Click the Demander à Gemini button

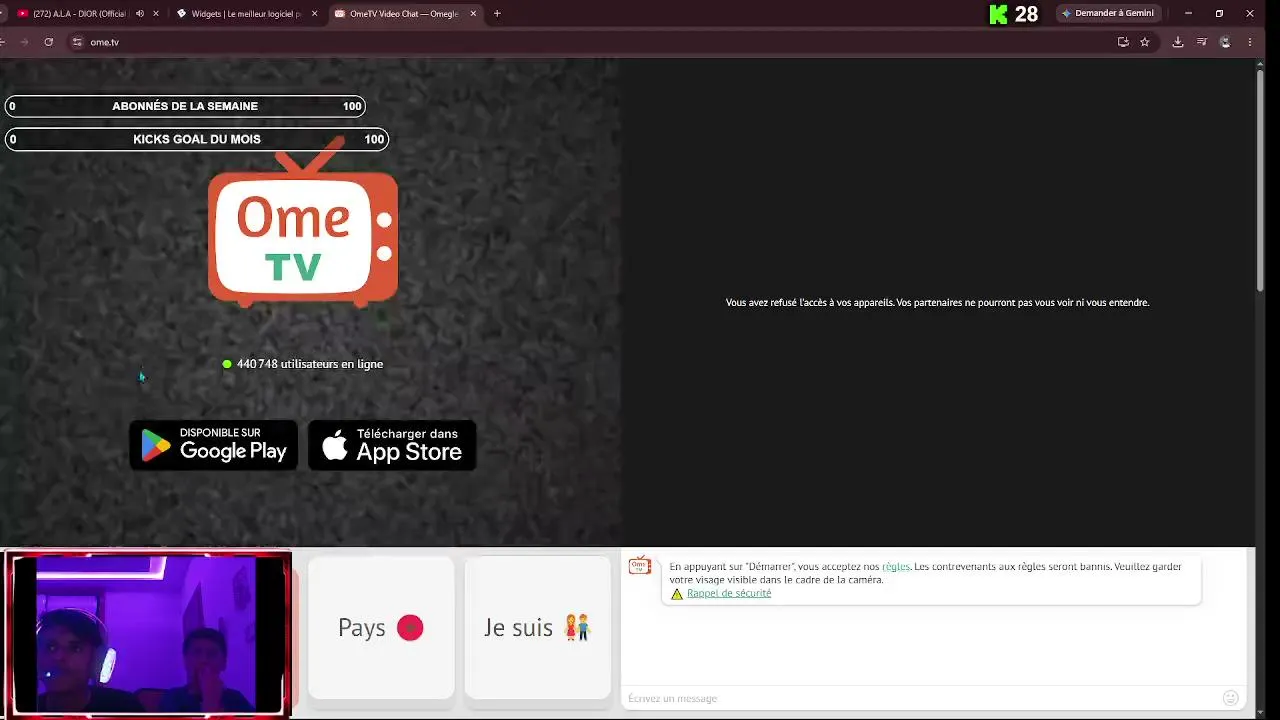click(x=1108, y=14)
